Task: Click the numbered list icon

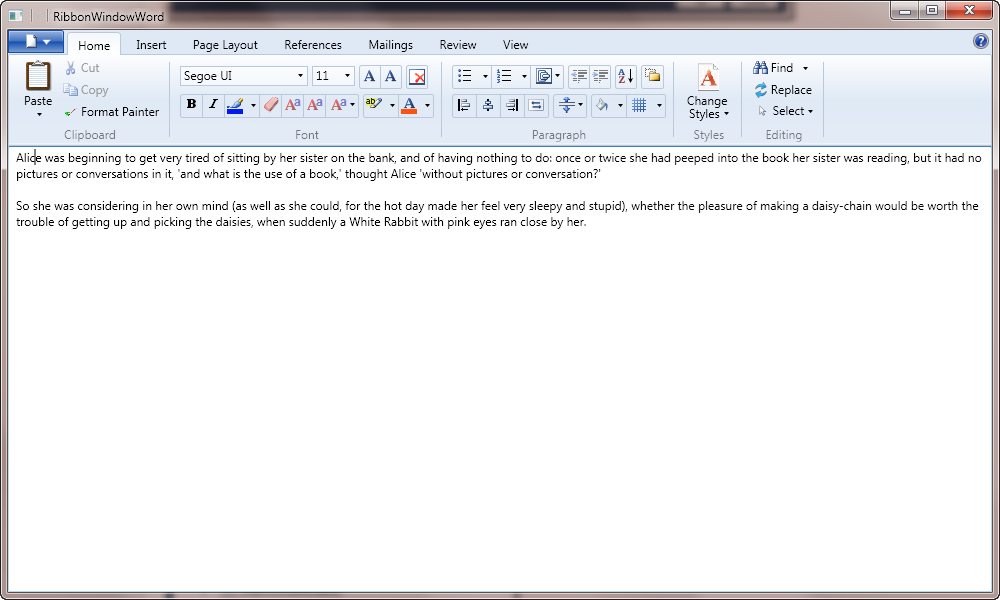Action: point(505,76)
